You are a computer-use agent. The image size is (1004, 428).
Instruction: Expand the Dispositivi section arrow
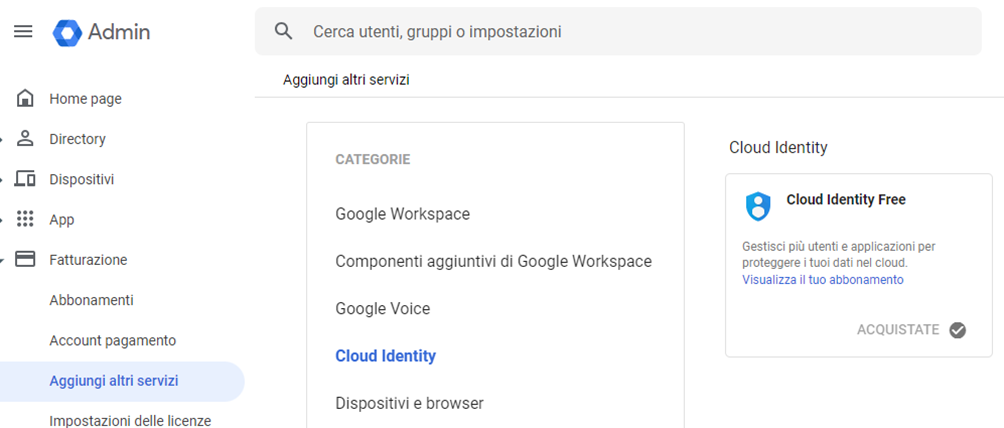[x=2, y=180]
